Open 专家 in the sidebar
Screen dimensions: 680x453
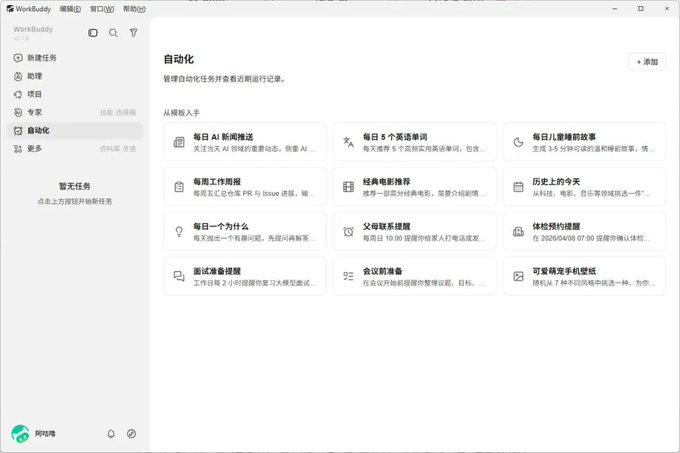click(x=75, y=112)
